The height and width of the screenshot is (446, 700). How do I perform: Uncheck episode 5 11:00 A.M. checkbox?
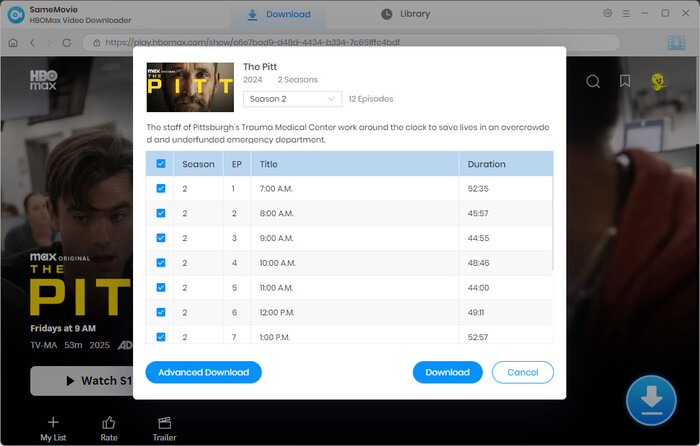[x=161, y=288]
